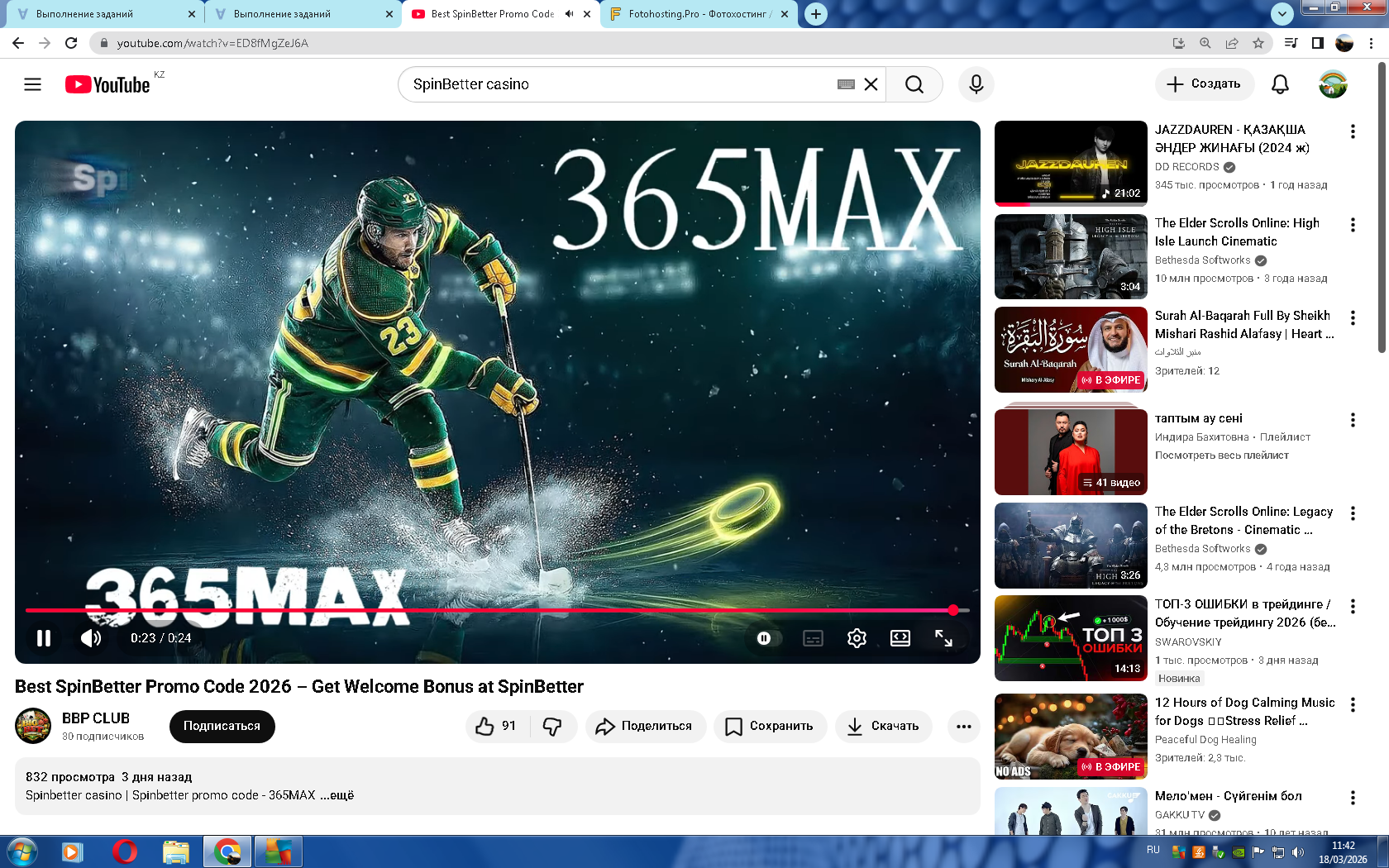Submit search with magnifier button
The height and width of the screenshot is (868, 1389).
(x=914, y=84)
